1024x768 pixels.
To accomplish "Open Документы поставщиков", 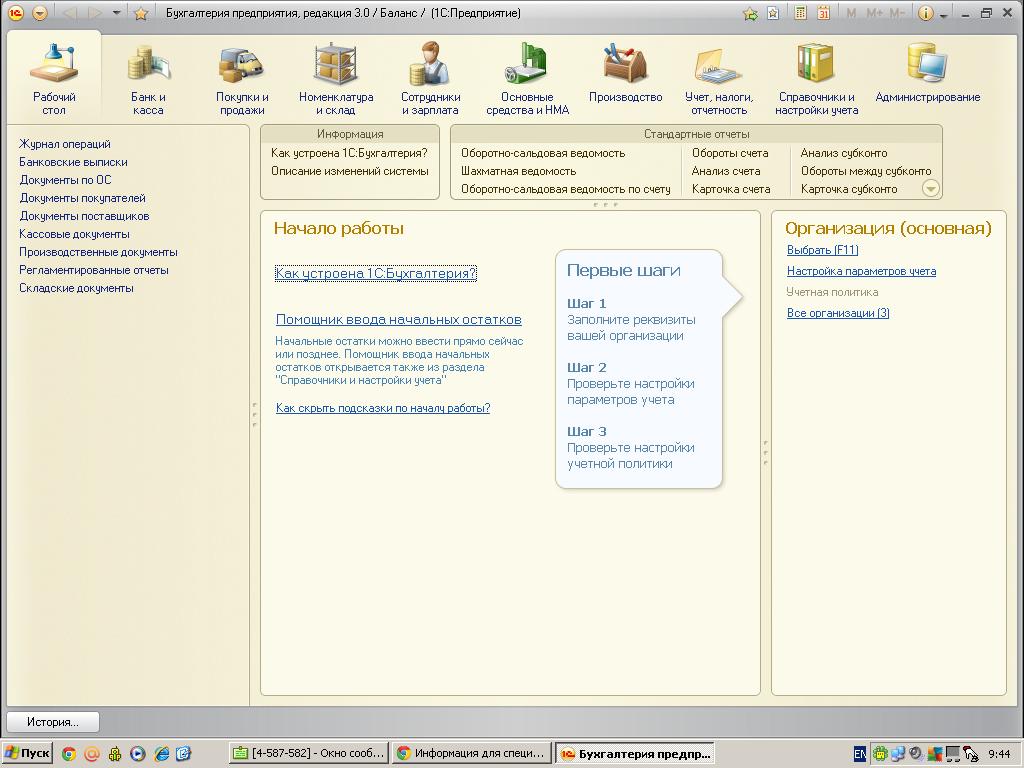I will pos(84,216).
